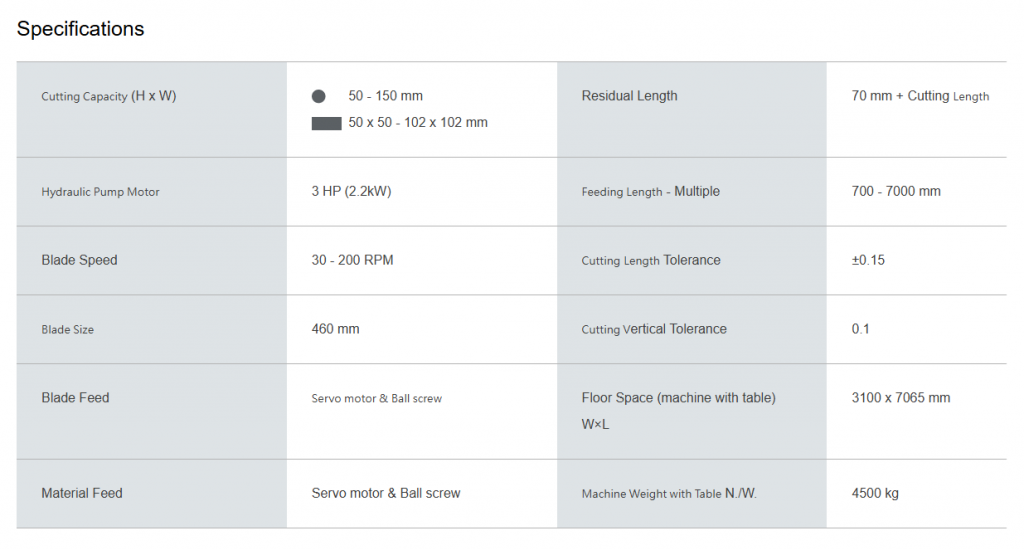Image resolution: width=1024 pixels, height=550 pixels.
Task: Click the 4500 kg machine weight value
Action: 875,493
